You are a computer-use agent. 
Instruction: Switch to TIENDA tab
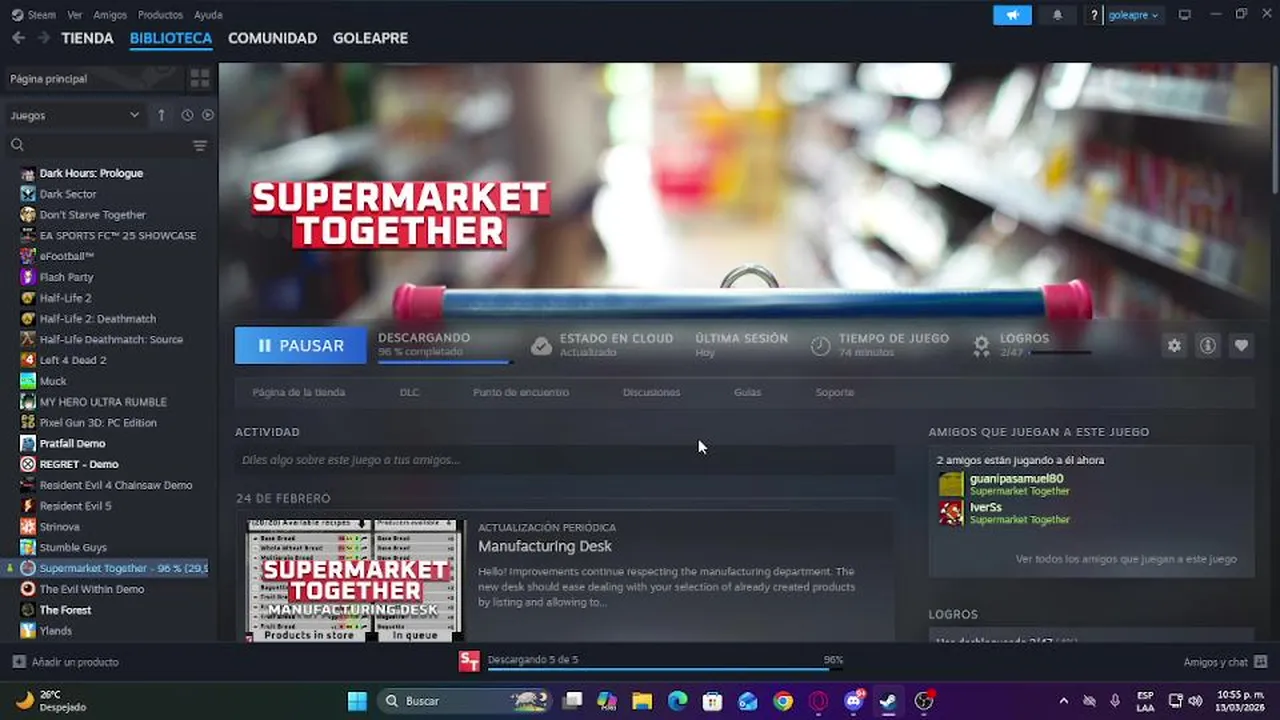[87, 38]
